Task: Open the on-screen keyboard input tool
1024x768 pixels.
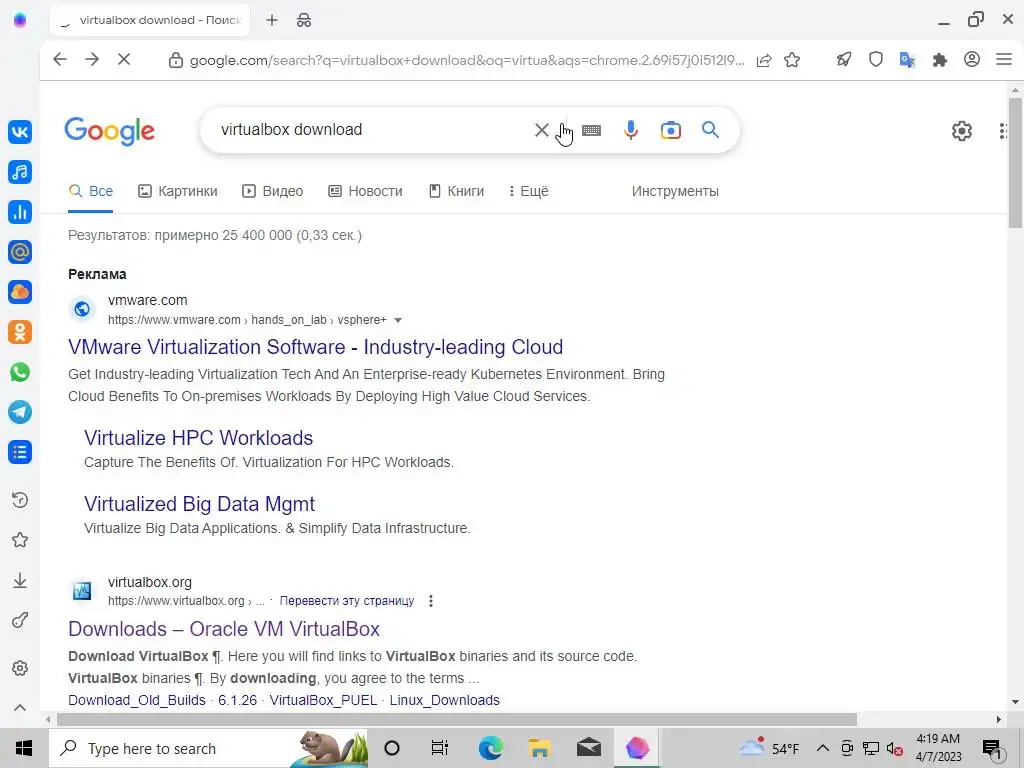Action: pos(591,130)
